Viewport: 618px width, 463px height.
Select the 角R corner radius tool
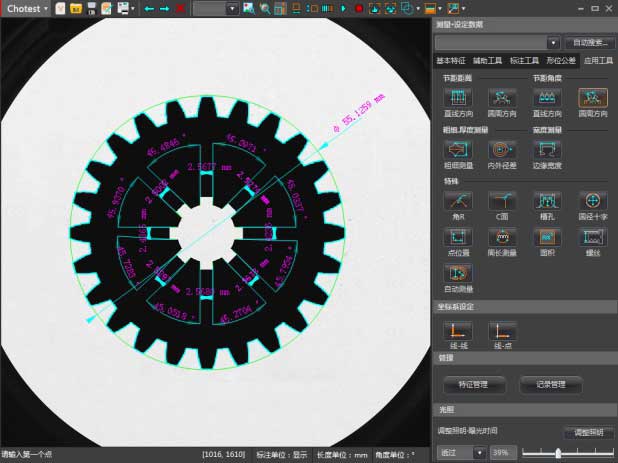[459, 201]
